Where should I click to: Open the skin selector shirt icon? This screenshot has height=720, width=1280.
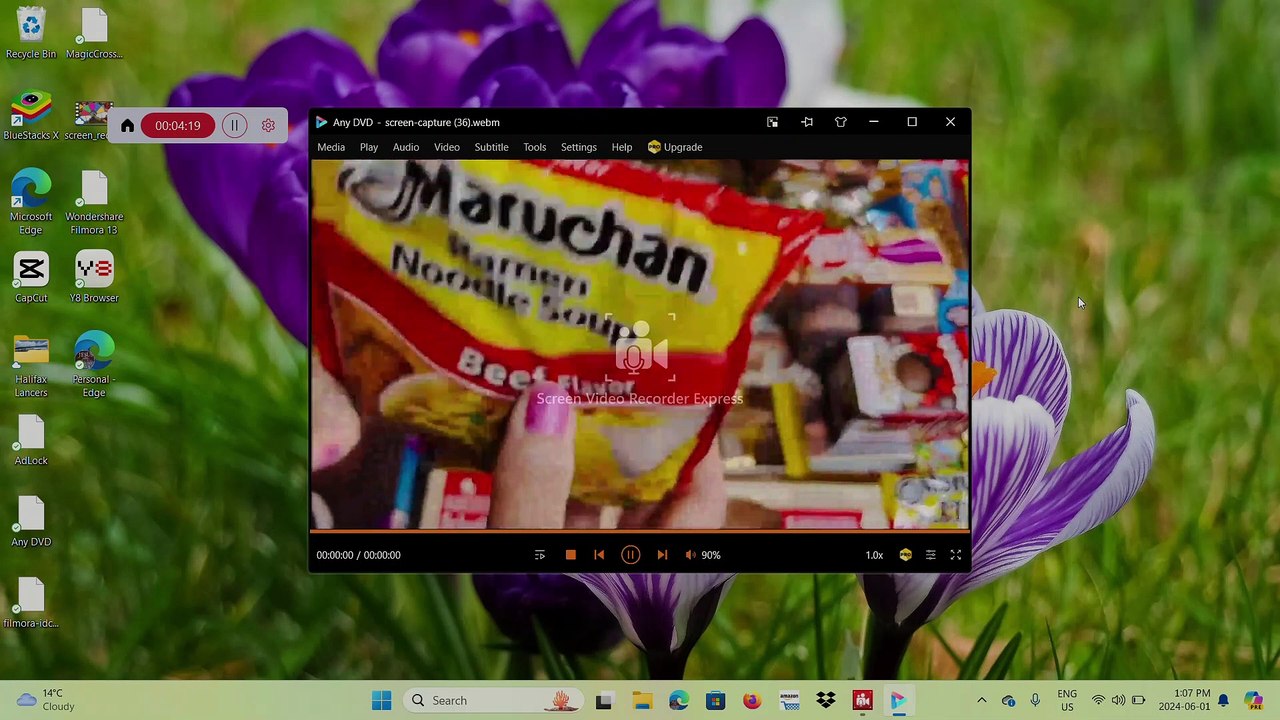click(841, 122)
